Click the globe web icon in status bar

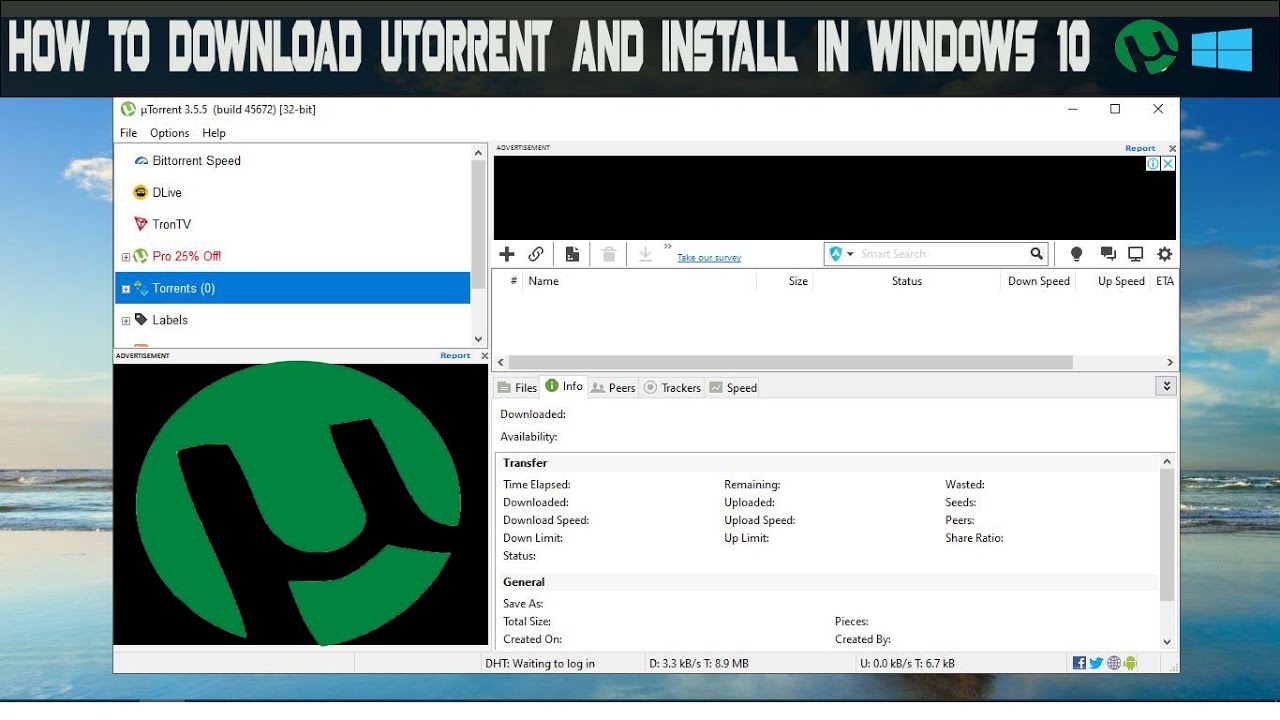click(1114, 663)
